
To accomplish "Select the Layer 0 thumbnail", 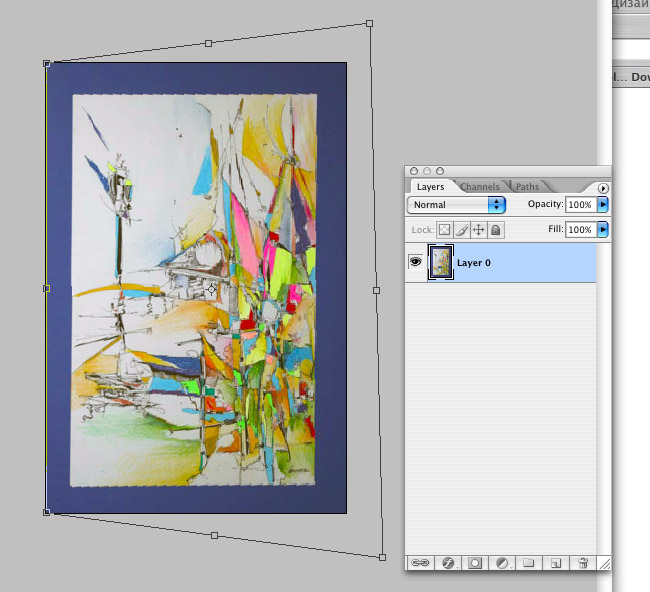I will (x=441, y=262).
